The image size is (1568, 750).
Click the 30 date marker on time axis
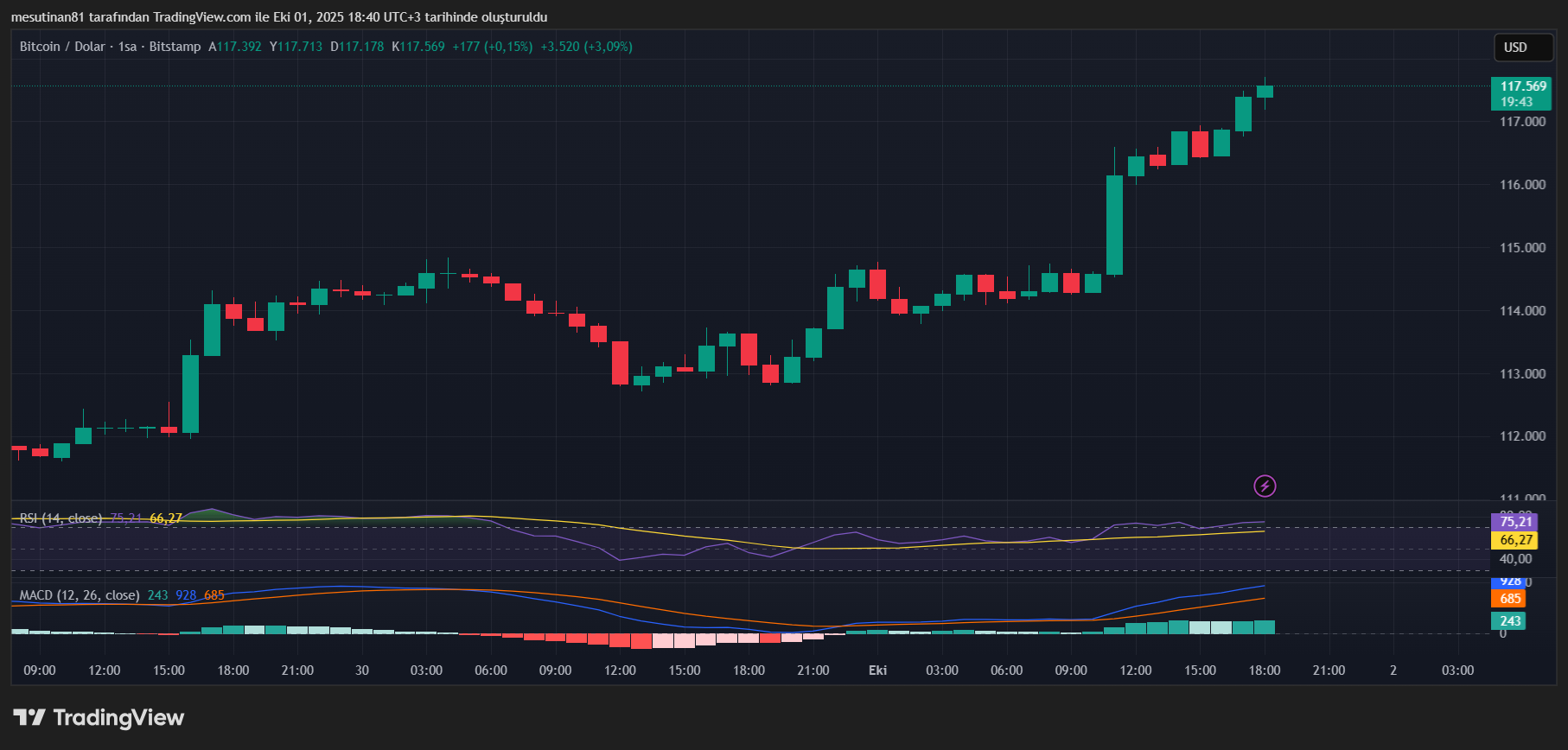click(x=362, y=671)
